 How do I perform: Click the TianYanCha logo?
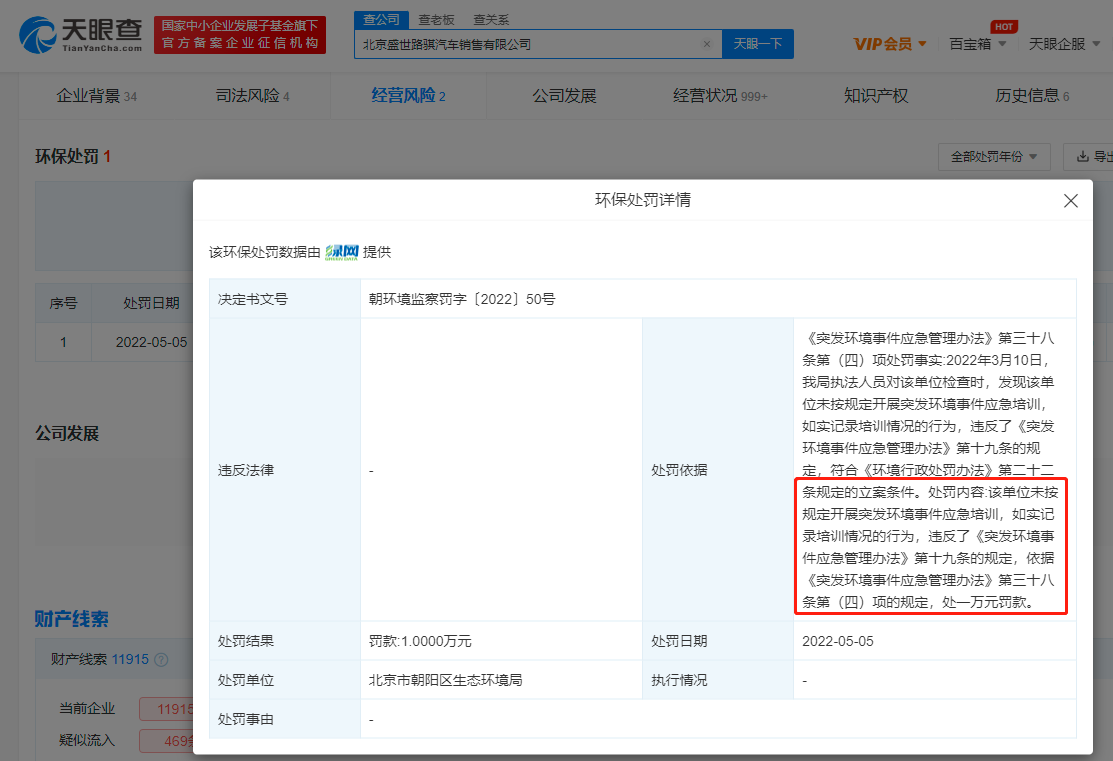click(x=80, y=35)
